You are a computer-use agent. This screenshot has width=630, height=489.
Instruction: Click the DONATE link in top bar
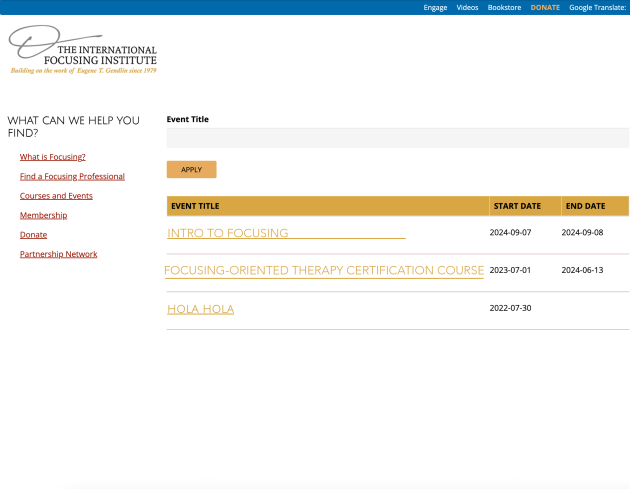pyautogui.click(x=545, y=8)
